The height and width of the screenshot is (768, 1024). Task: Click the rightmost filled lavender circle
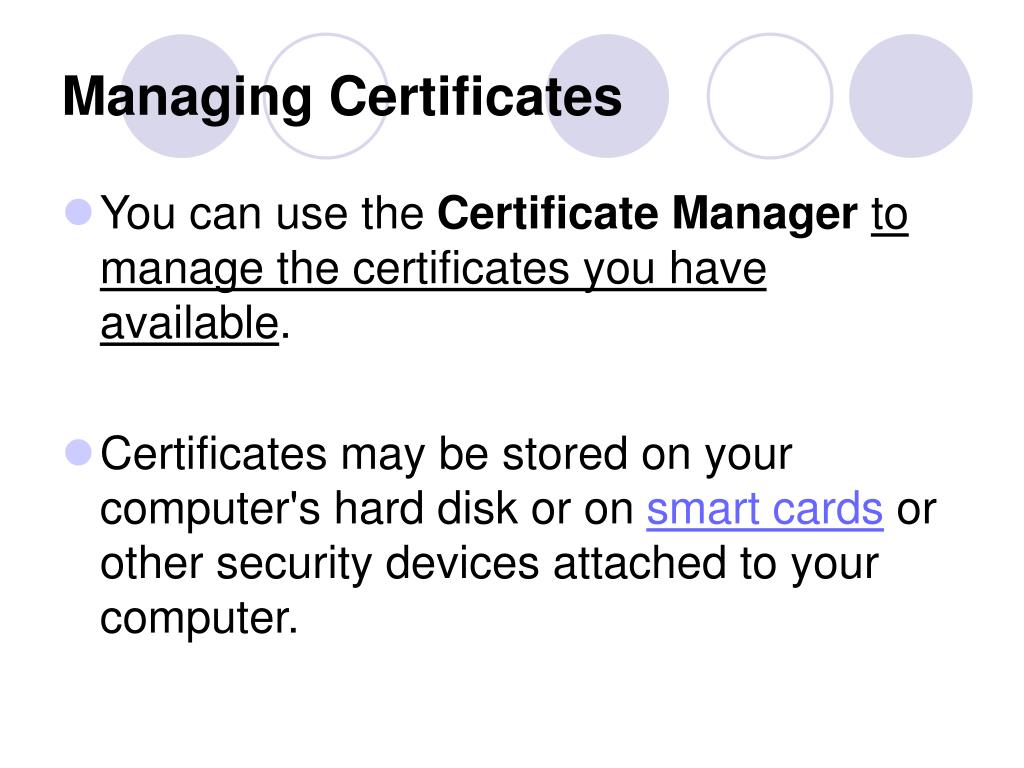(x=911, y=96)
